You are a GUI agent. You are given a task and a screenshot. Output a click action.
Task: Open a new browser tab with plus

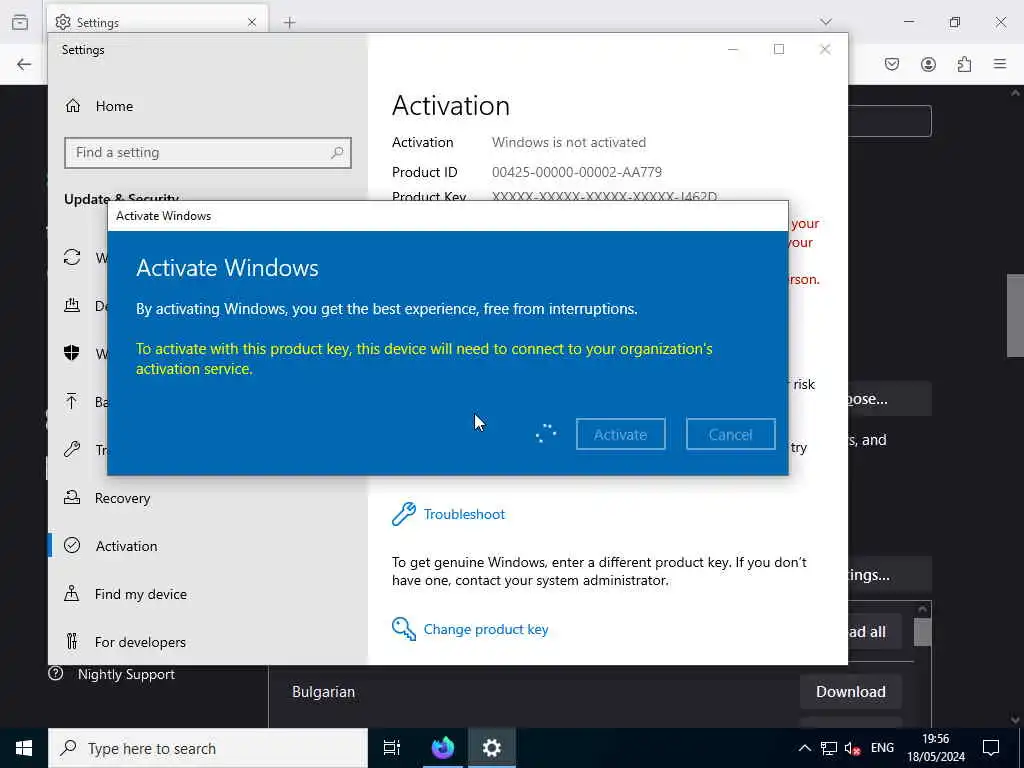click(290, 22)
